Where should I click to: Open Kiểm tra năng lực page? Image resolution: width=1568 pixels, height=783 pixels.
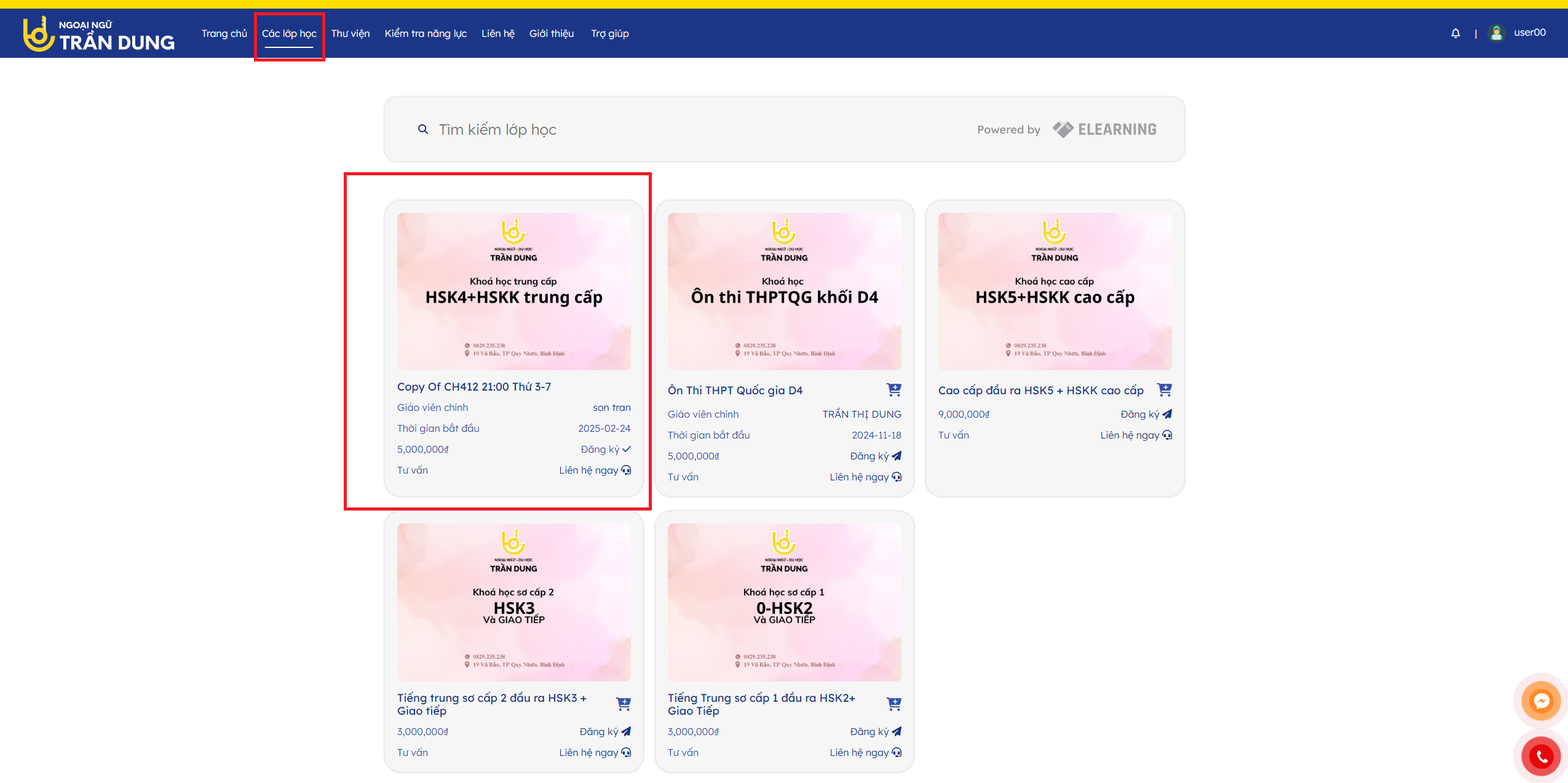[425, 33]
